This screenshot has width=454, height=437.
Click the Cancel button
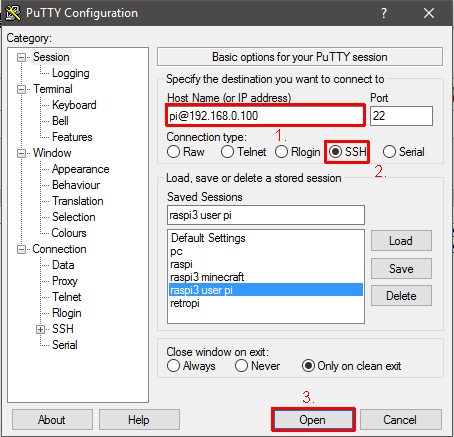pos(401,420)
